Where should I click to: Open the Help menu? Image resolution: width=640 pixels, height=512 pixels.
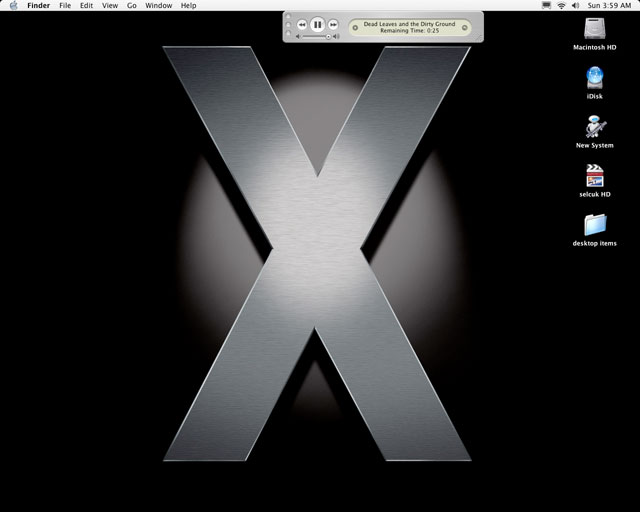point(188,5)
